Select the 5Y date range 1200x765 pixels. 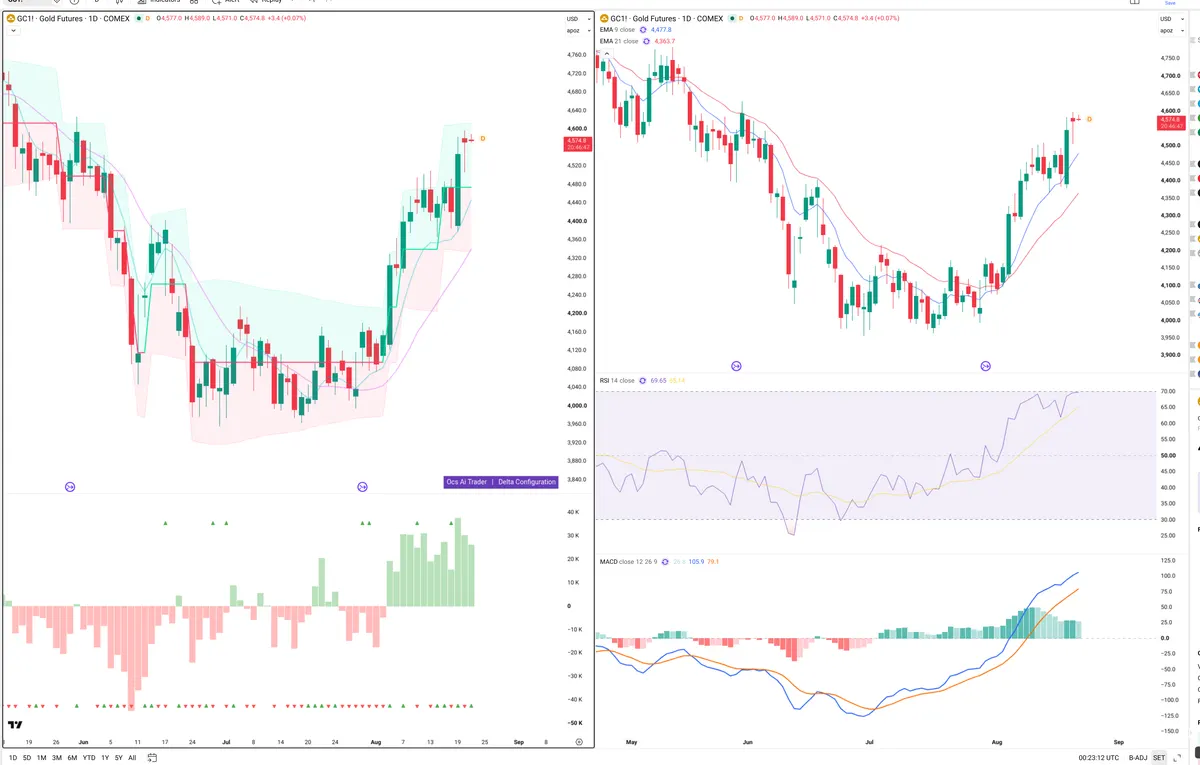[x=119, y=758]
